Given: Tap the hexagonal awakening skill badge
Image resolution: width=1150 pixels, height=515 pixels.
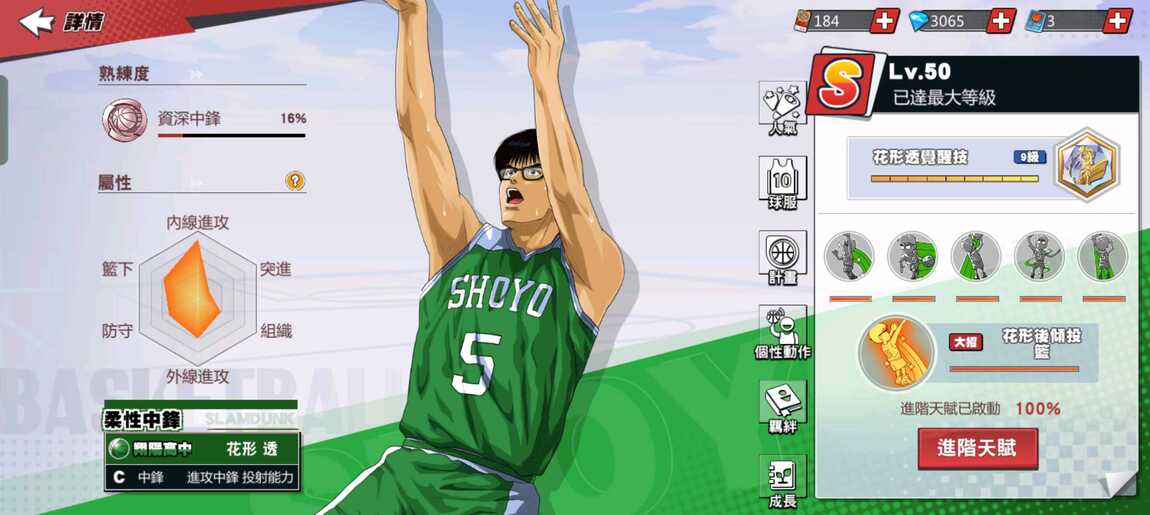Looking at the screenshot, I should [x=1087, y=164].
